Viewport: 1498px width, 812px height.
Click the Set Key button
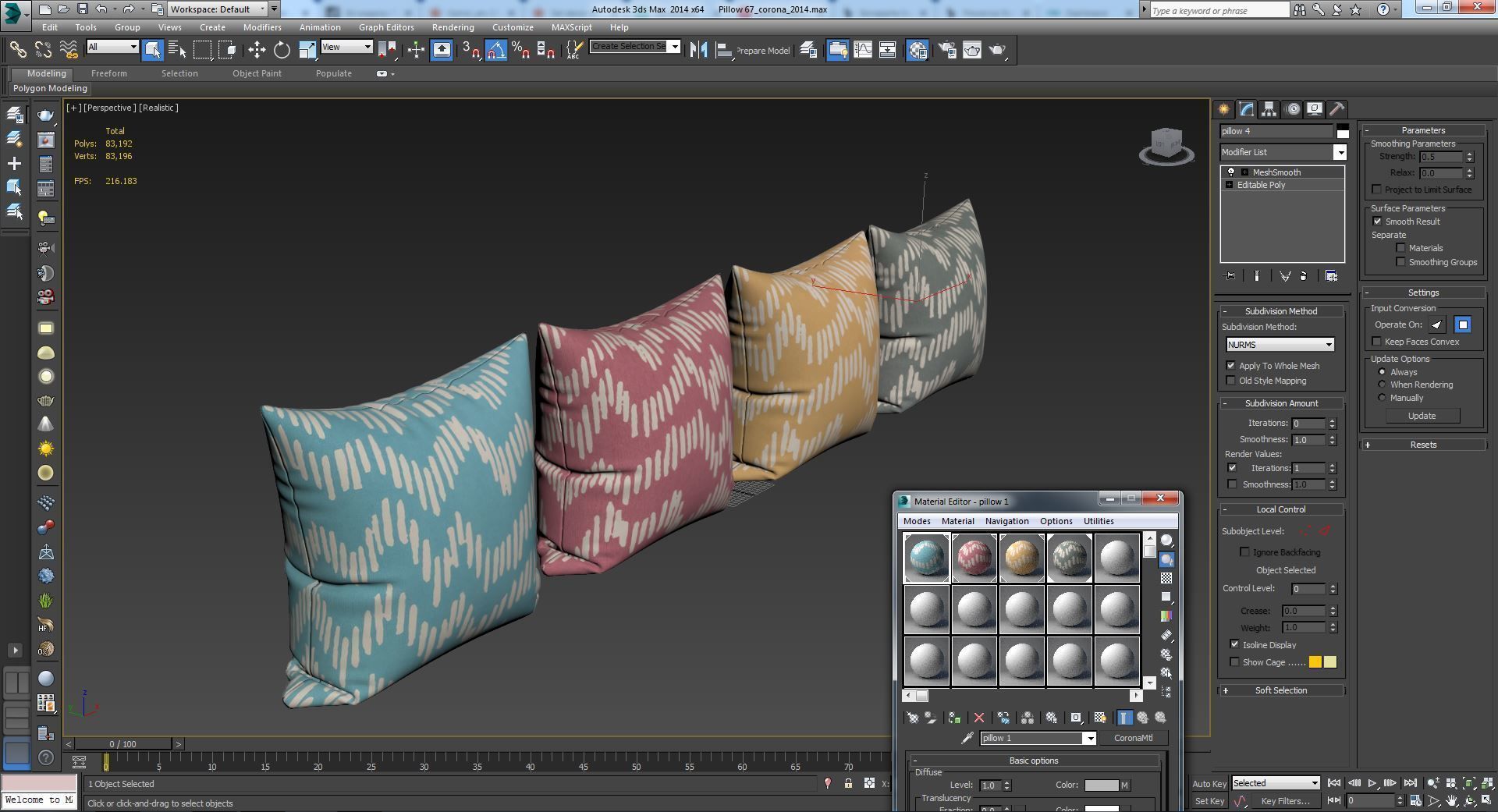(1209, 801)
